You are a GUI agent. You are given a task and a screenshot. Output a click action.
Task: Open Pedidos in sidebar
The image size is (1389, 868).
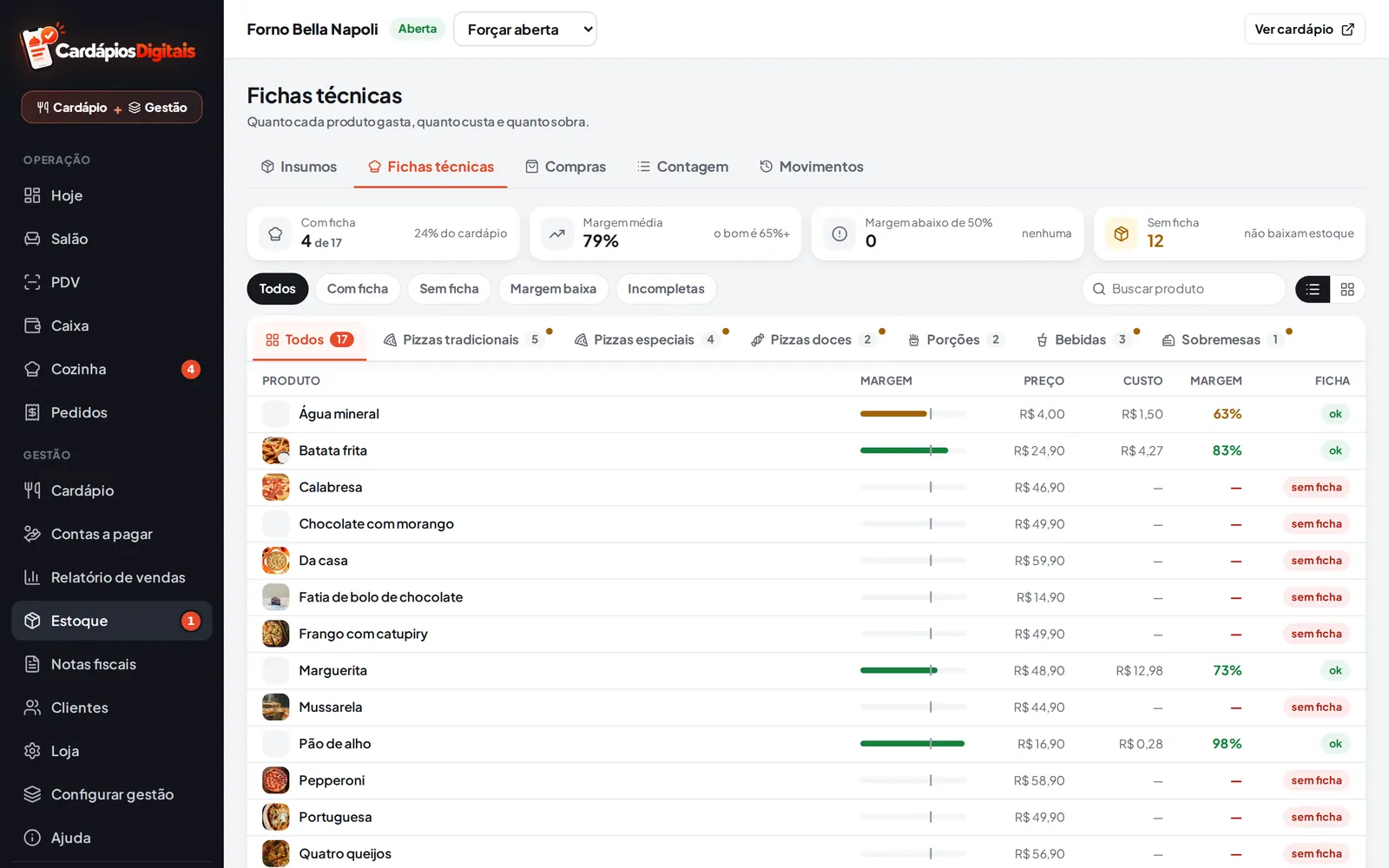[x=111, y=412]
